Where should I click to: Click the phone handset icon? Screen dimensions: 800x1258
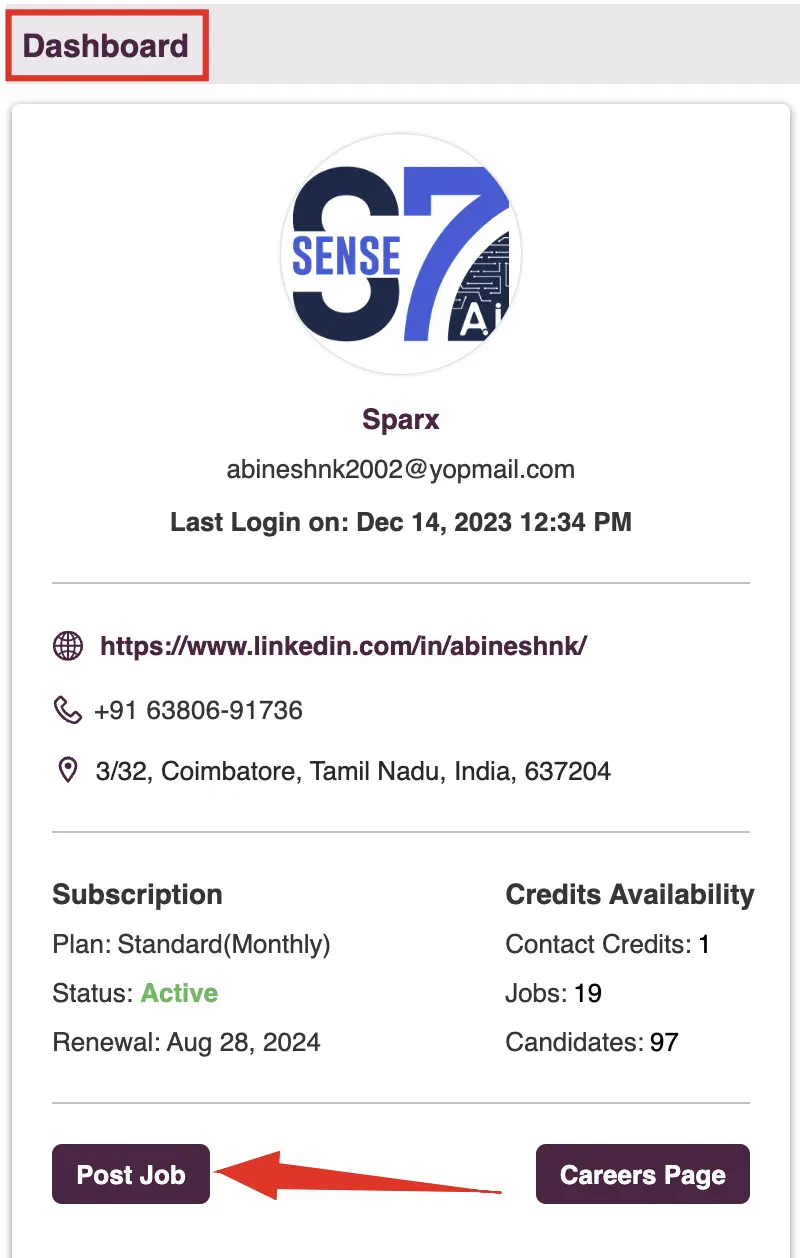coord(67,710)
